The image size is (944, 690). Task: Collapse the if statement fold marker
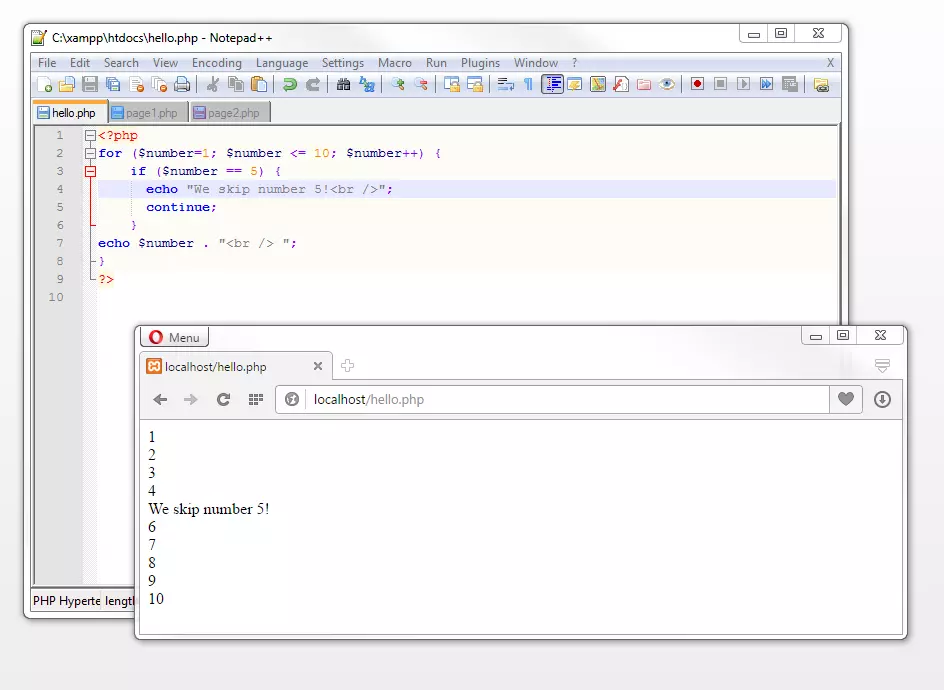[91, 170]
